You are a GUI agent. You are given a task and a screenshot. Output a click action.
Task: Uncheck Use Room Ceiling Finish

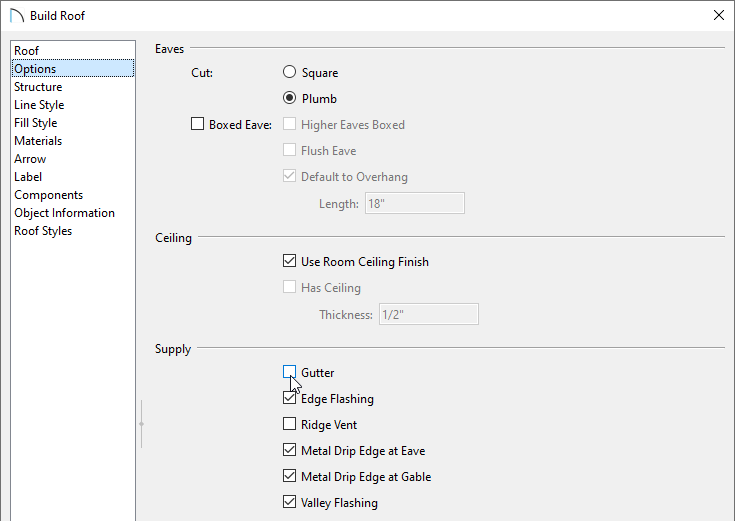click(x=290, y=262)
